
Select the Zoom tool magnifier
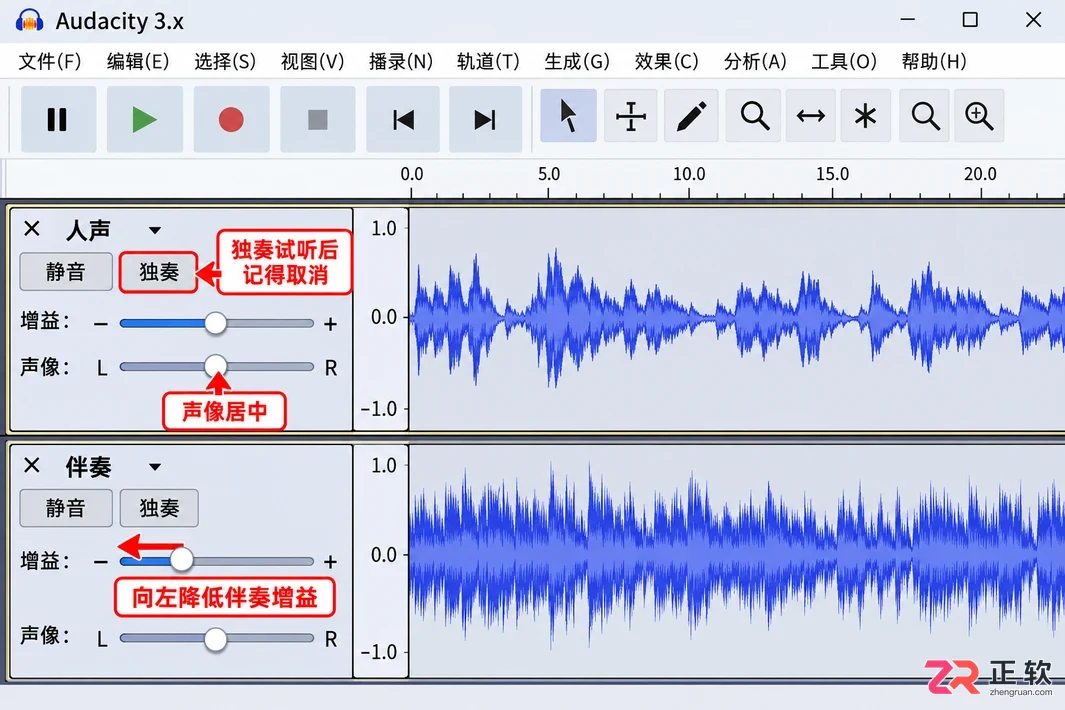tap(754, 116)
